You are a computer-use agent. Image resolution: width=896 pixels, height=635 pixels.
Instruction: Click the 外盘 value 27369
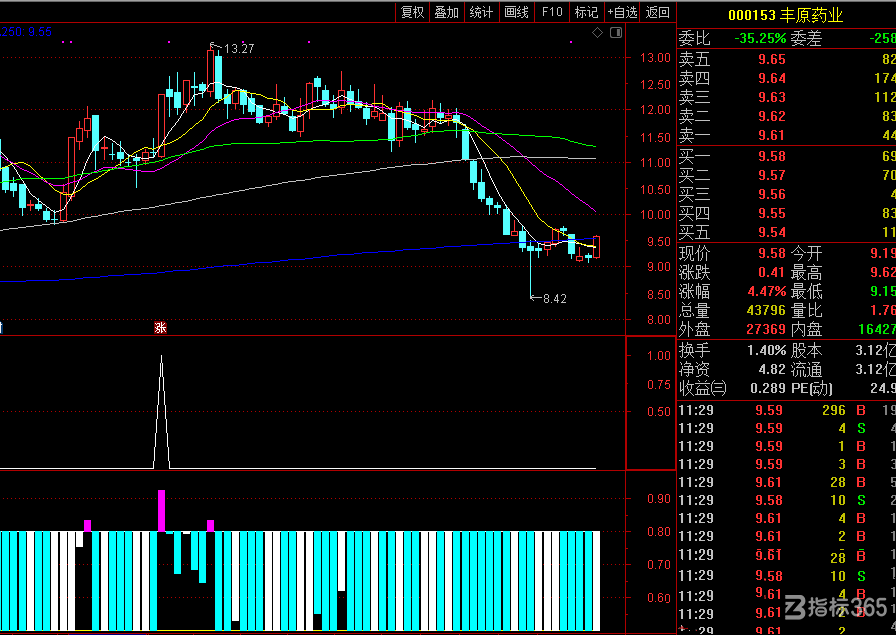766,329
